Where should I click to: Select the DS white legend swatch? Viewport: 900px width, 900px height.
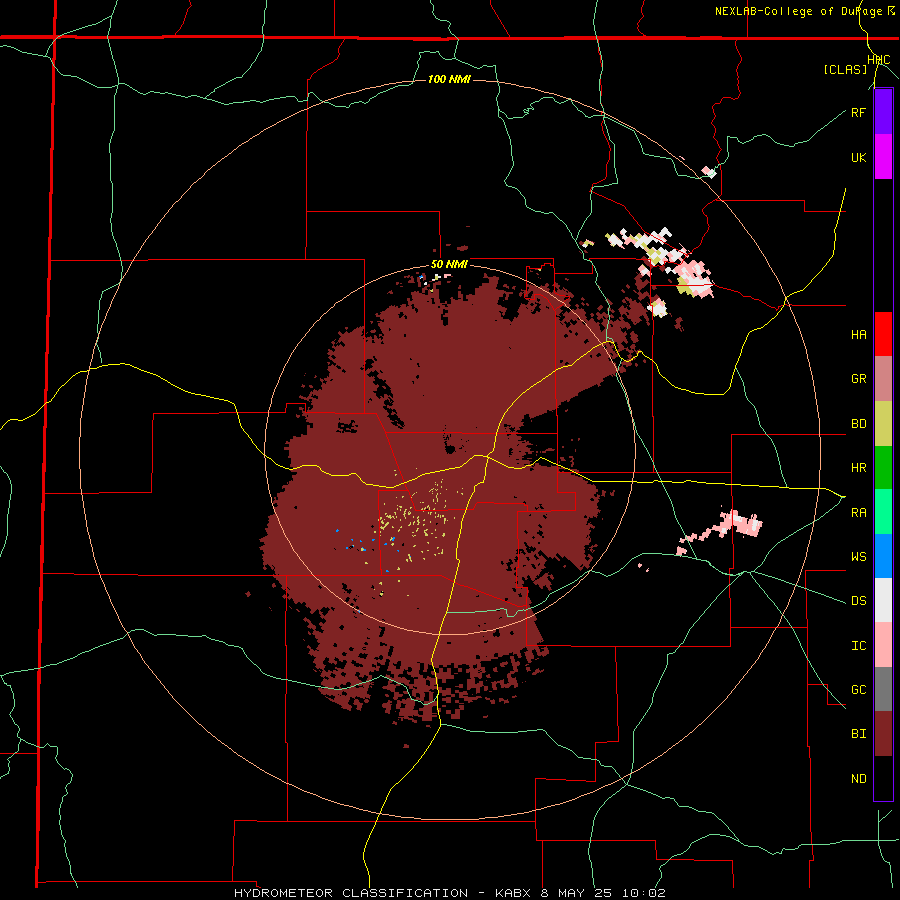pyautogui.click(x=883, y=600)
